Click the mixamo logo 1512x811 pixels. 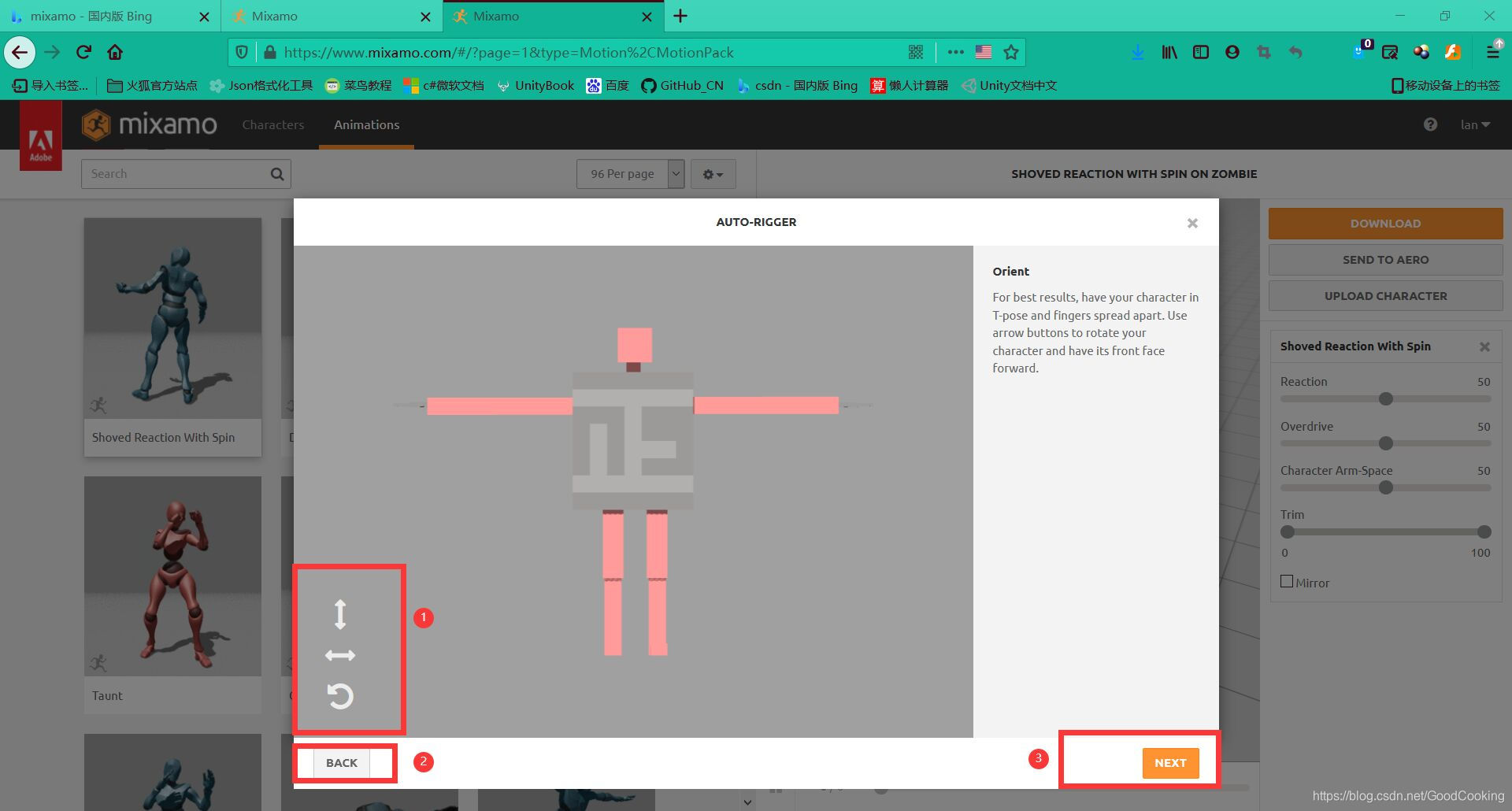150,124
